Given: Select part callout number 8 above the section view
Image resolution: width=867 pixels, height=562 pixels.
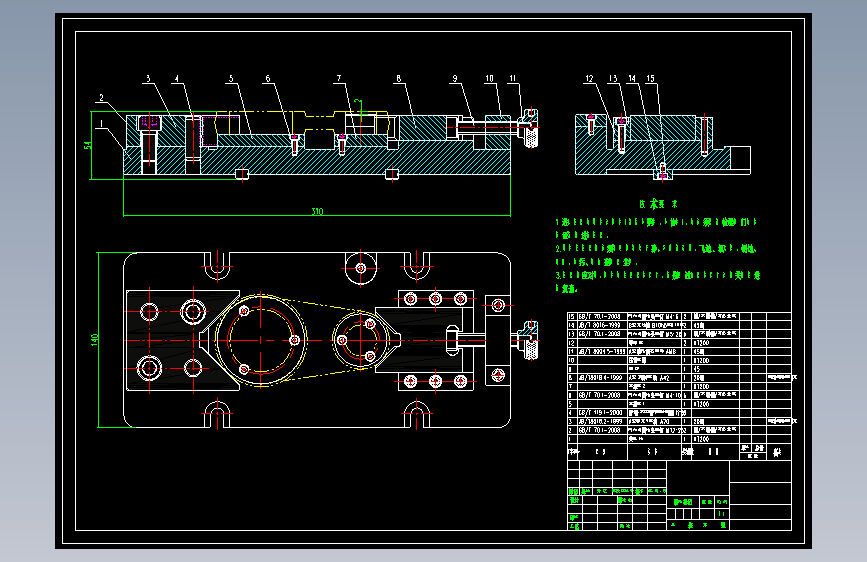Looking at the screenshot, I should pos(398,79).
